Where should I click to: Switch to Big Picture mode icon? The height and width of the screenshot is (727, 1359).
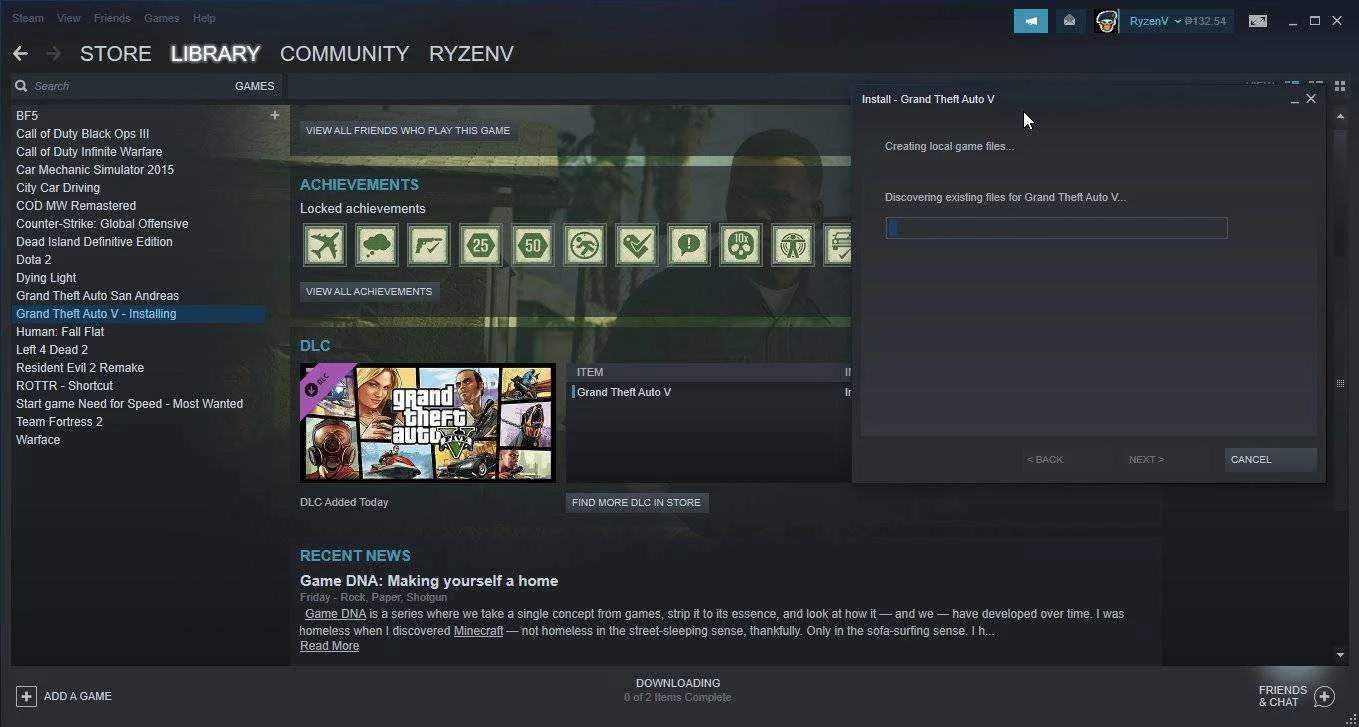[x=1258, y=21]
